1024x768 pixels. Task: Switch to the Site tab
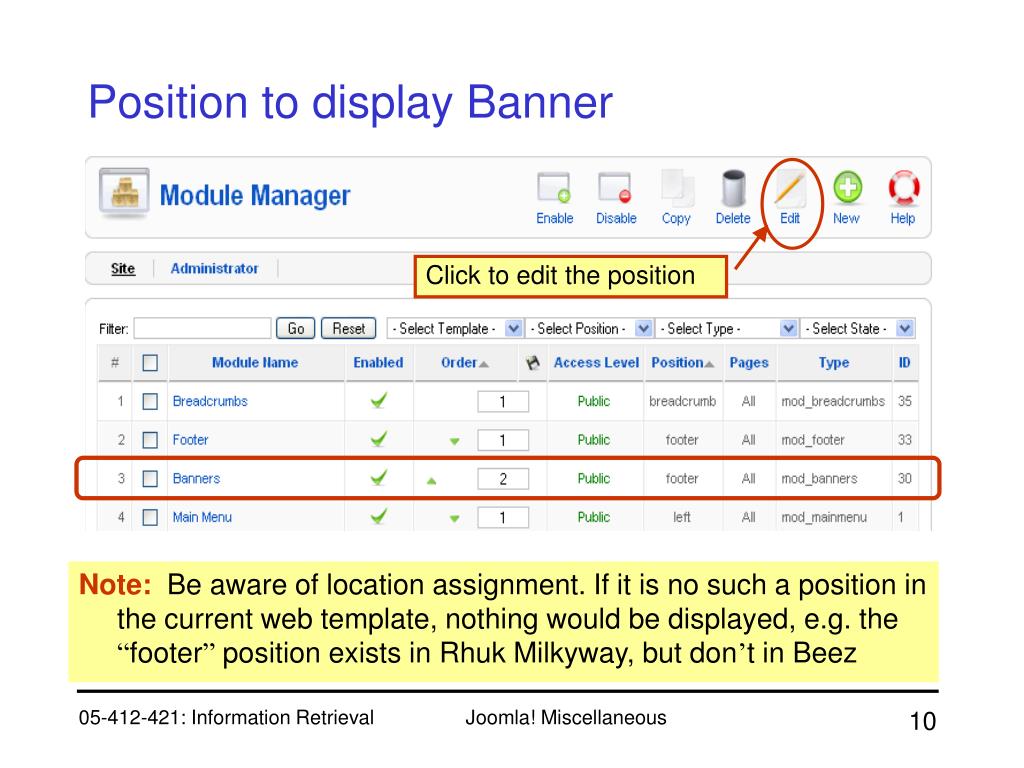123,268
